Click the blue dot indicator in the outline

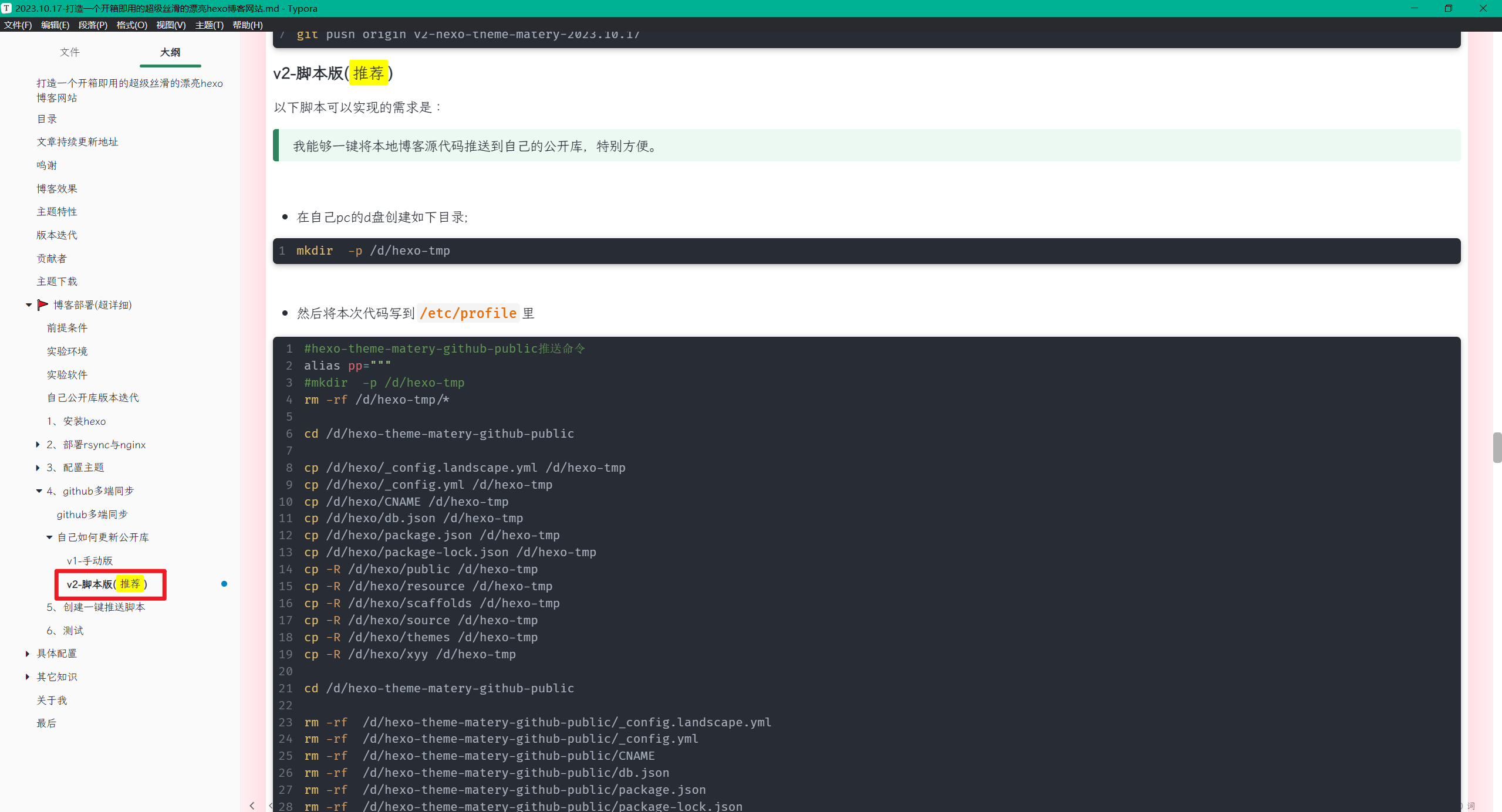(x=224, y=584)
